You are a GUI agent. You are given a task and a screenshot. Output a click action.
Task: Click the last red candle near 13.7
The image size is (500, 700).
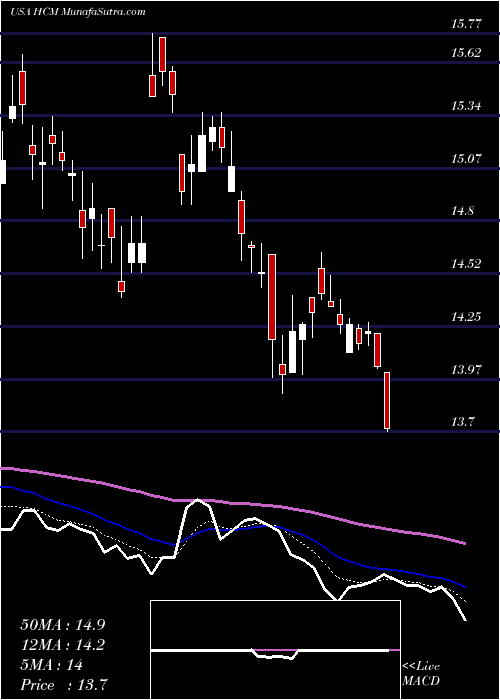click(388, 401)
